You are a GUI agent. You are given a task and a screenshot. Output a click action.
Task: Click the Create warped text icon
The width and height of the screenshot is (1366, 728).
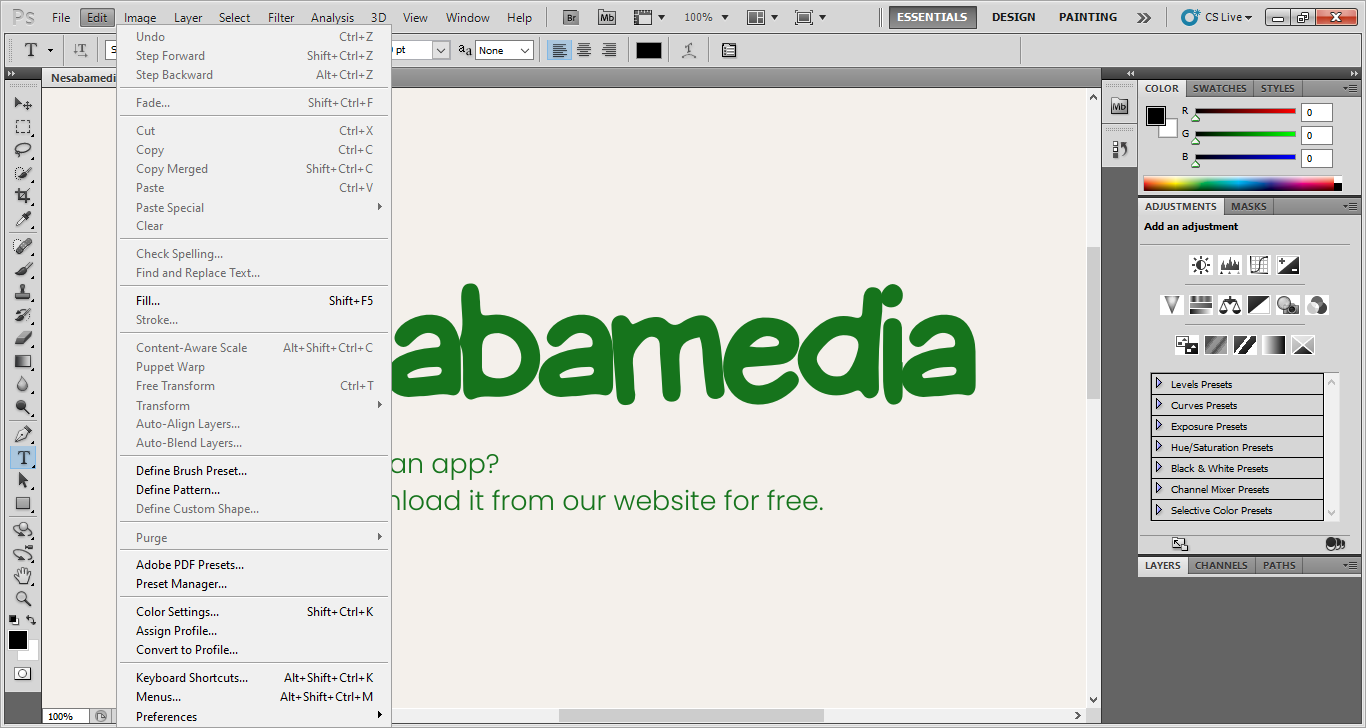pos(688,50)
